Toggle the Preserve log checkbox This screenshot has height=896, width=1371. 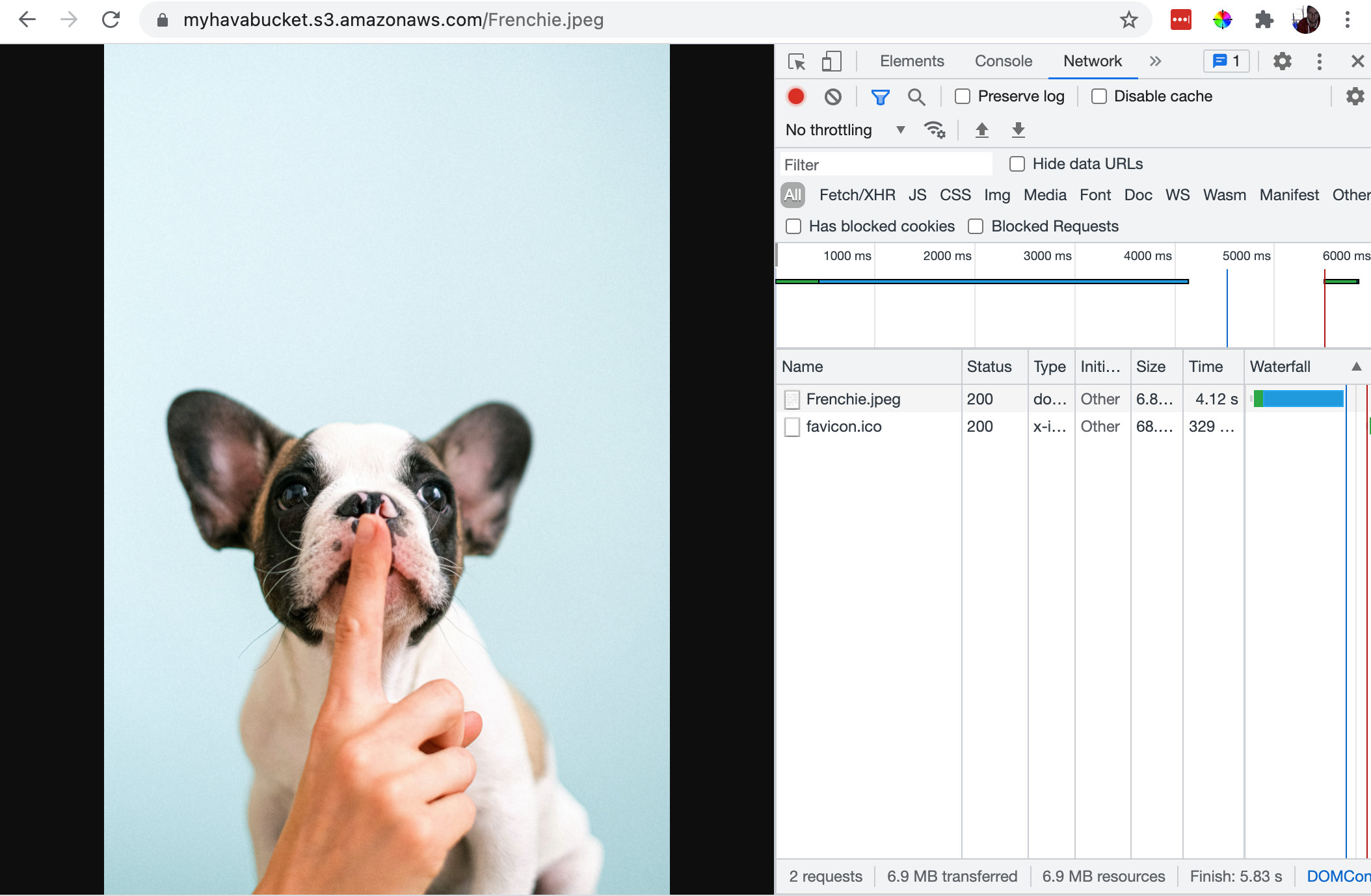[x=962, y=96]
